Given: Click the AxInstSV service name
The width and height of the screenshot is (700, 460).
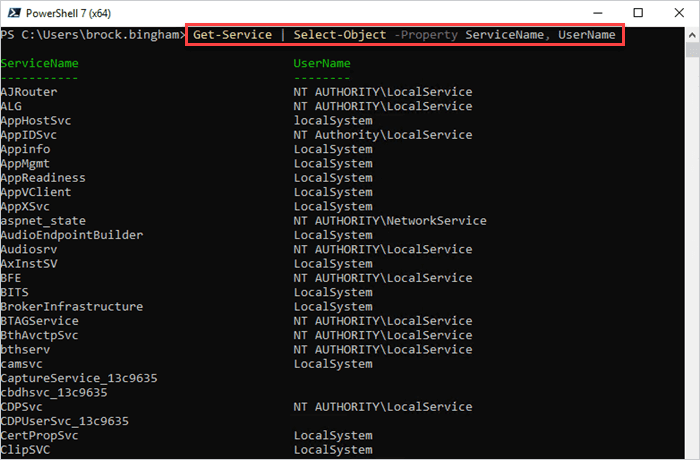Looking at the screenshot, I should 29,263.
